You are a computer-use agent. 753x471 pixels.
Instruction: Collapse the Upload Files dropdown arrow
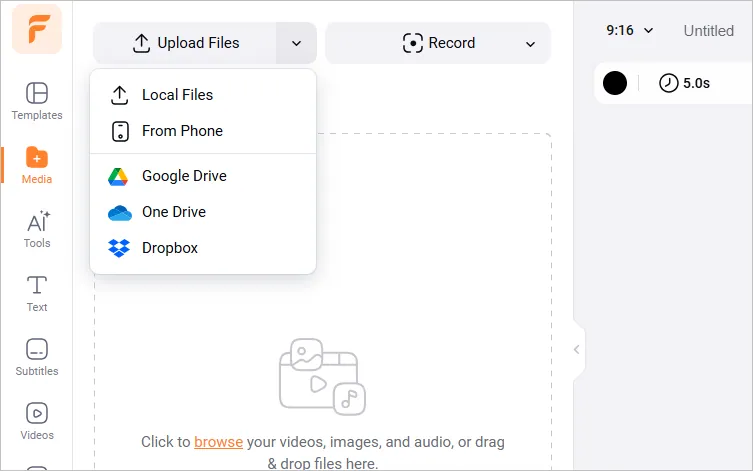[296, 43]
